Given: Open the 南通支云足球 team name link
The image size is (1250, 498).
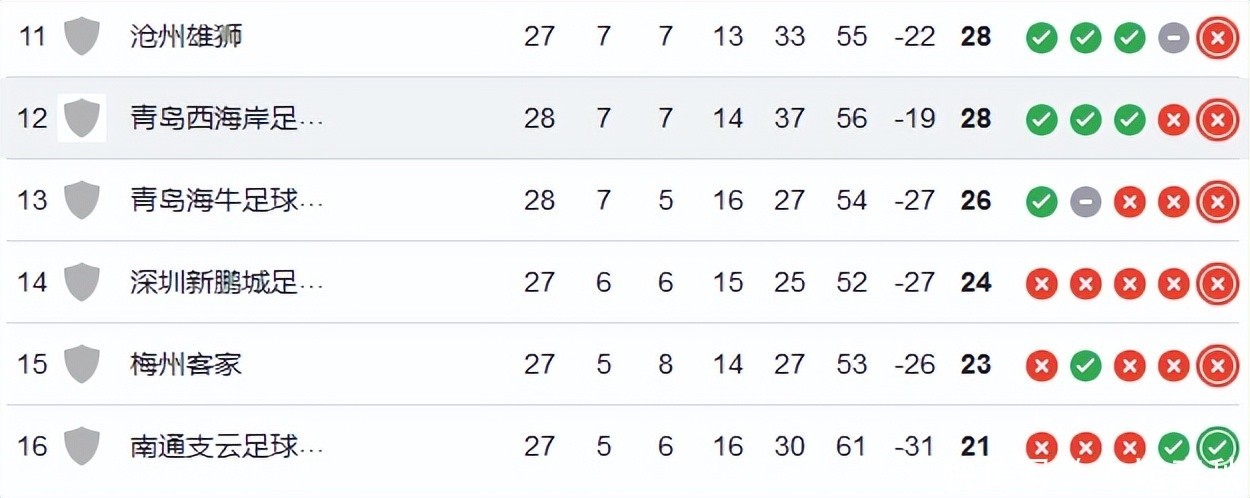Looking at the screenshot, I should tap(227, 446).
